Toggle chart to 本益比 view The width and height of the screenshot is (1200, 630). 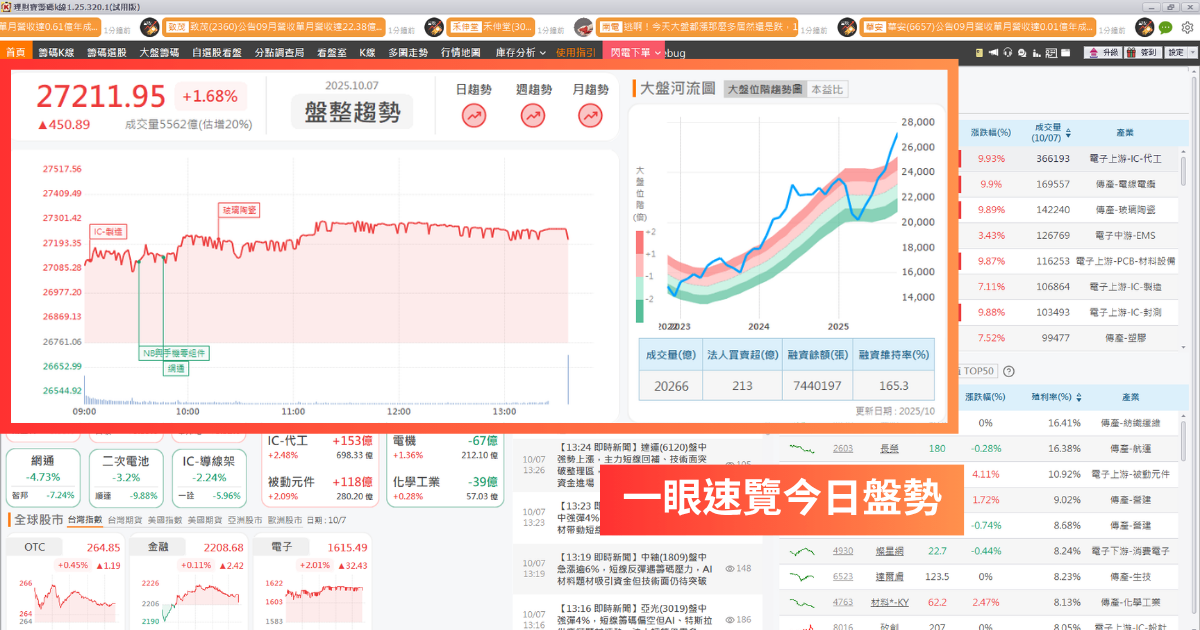click(x=827, y=89)
